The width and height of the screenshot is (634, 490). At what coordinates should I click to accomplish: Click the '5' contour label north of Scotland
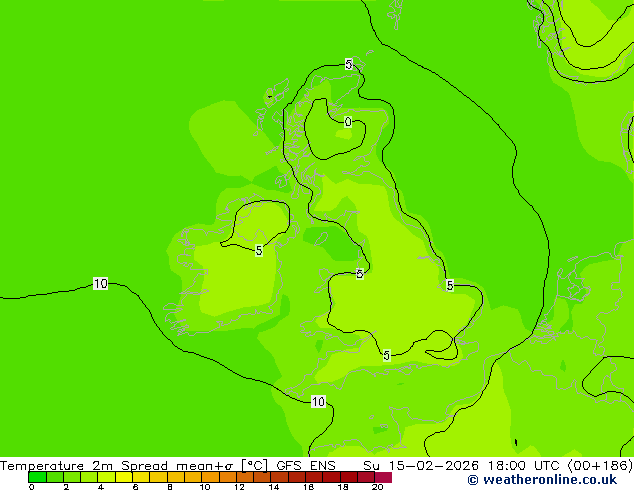coord(349,64)
